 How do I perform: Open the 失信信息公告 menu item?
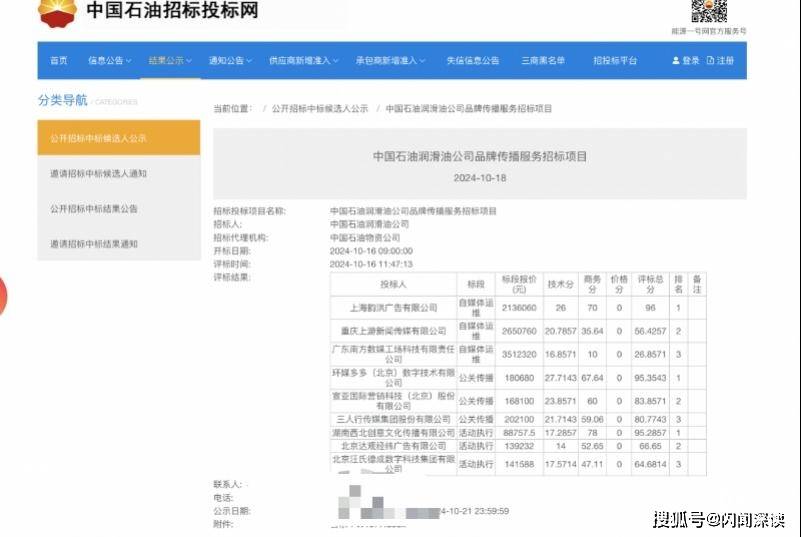click(x=473, y=60)
